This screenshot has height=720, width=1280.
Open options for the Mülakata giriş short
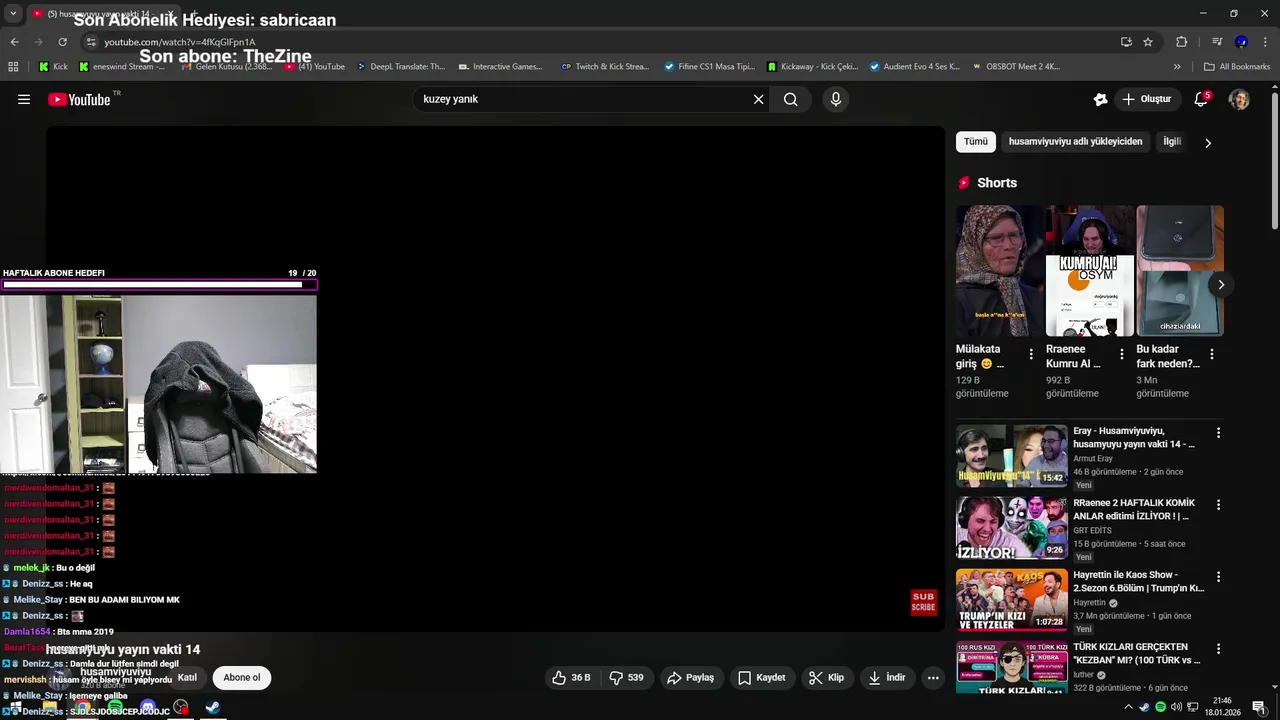1031,354
